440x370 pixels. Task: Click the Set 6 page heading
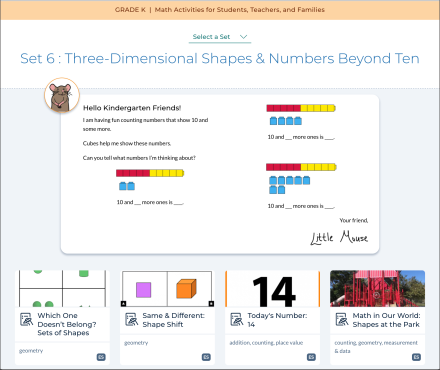[x=220, y=58]
